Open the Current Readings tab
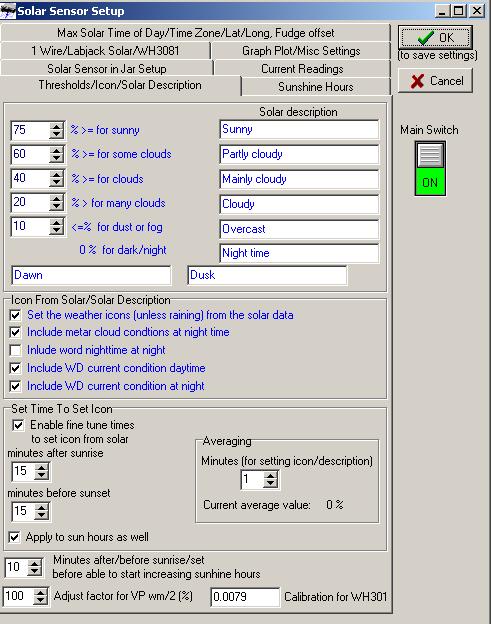Screen dimensions: 491x624 pyautogui.click(x=302, y=69)
